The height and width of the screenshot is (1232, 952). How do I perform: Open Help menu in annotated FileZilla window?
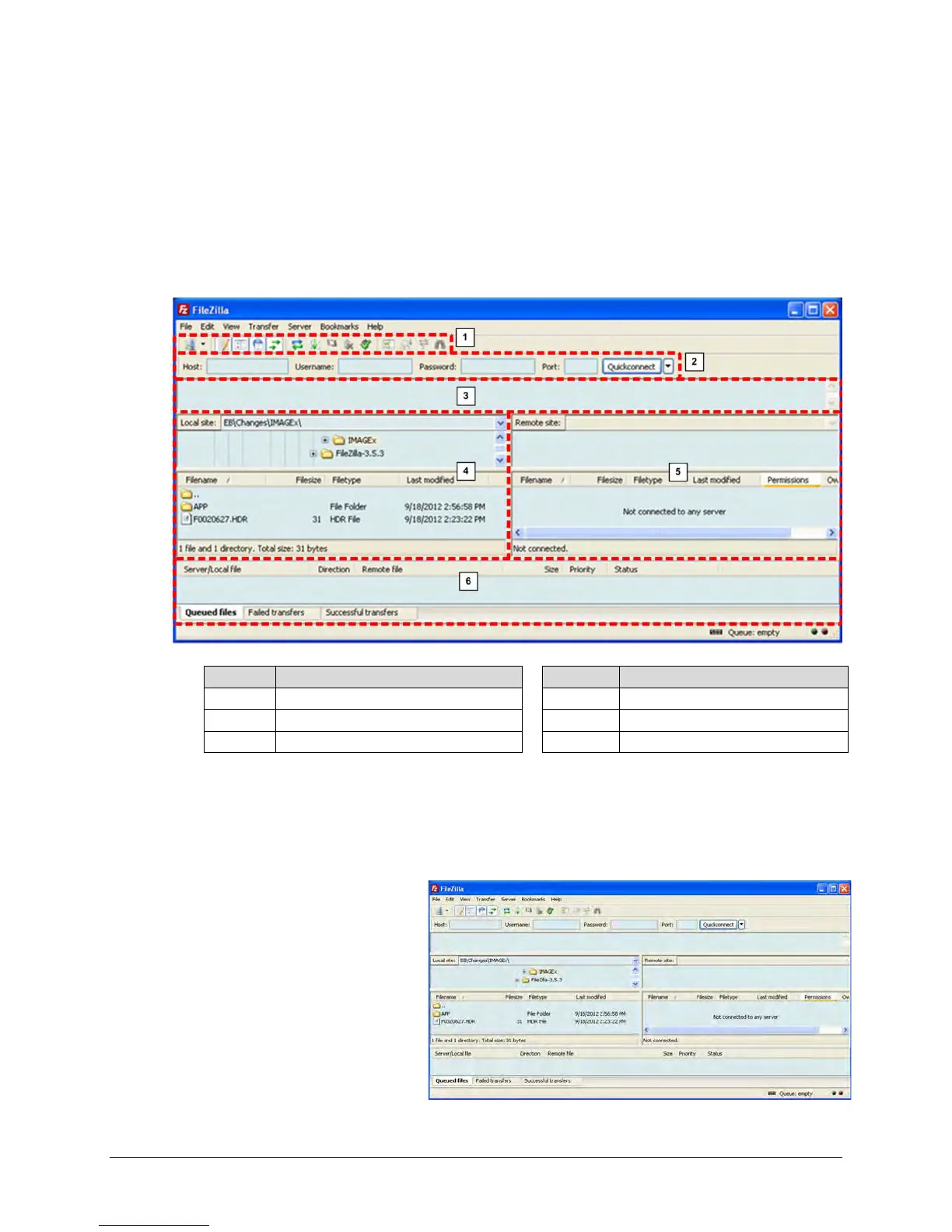click(375, 327)
